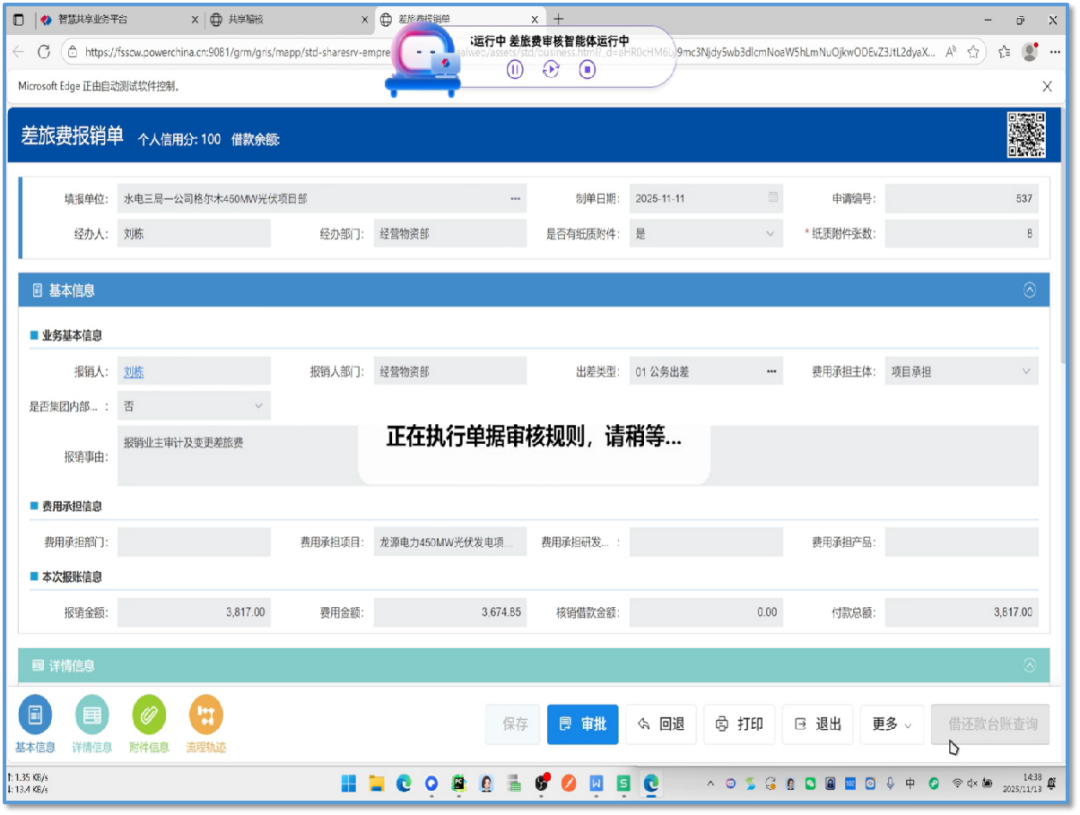Click the 费用承担部门 field

coord(194,542)
